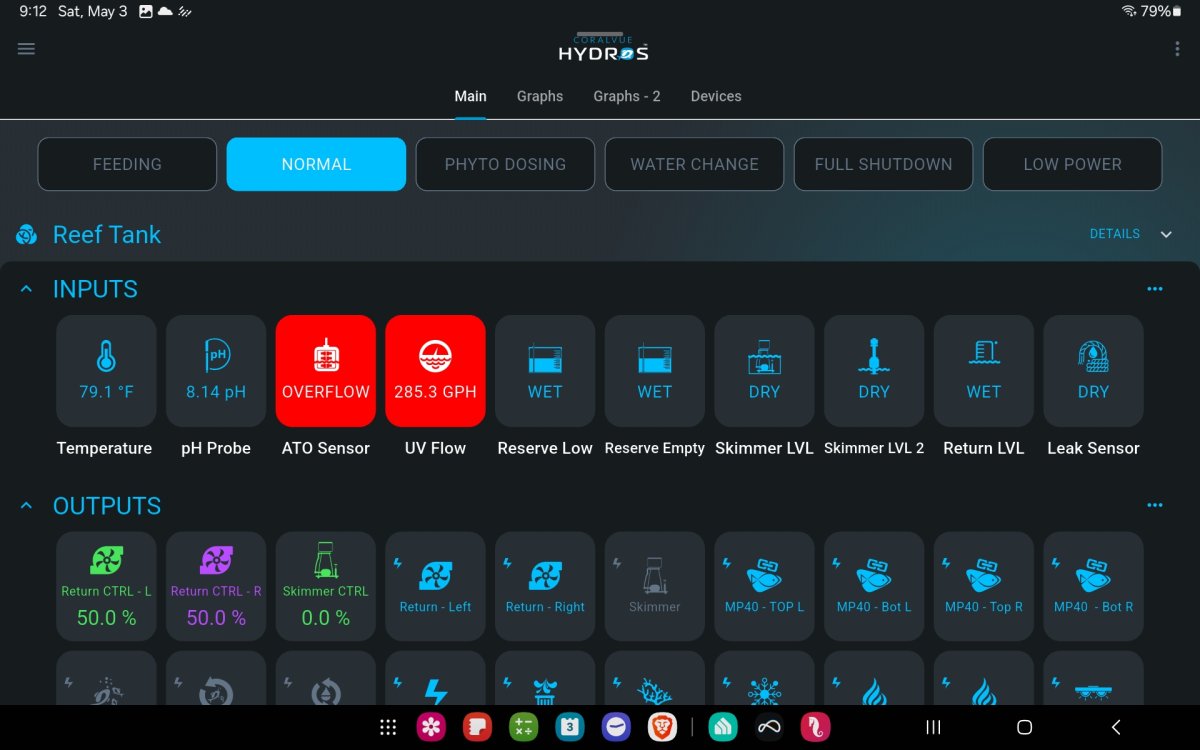Open the Skimmer LVL sensor tile
This screenshot has height=750, width=1200.
pos(764,371)
